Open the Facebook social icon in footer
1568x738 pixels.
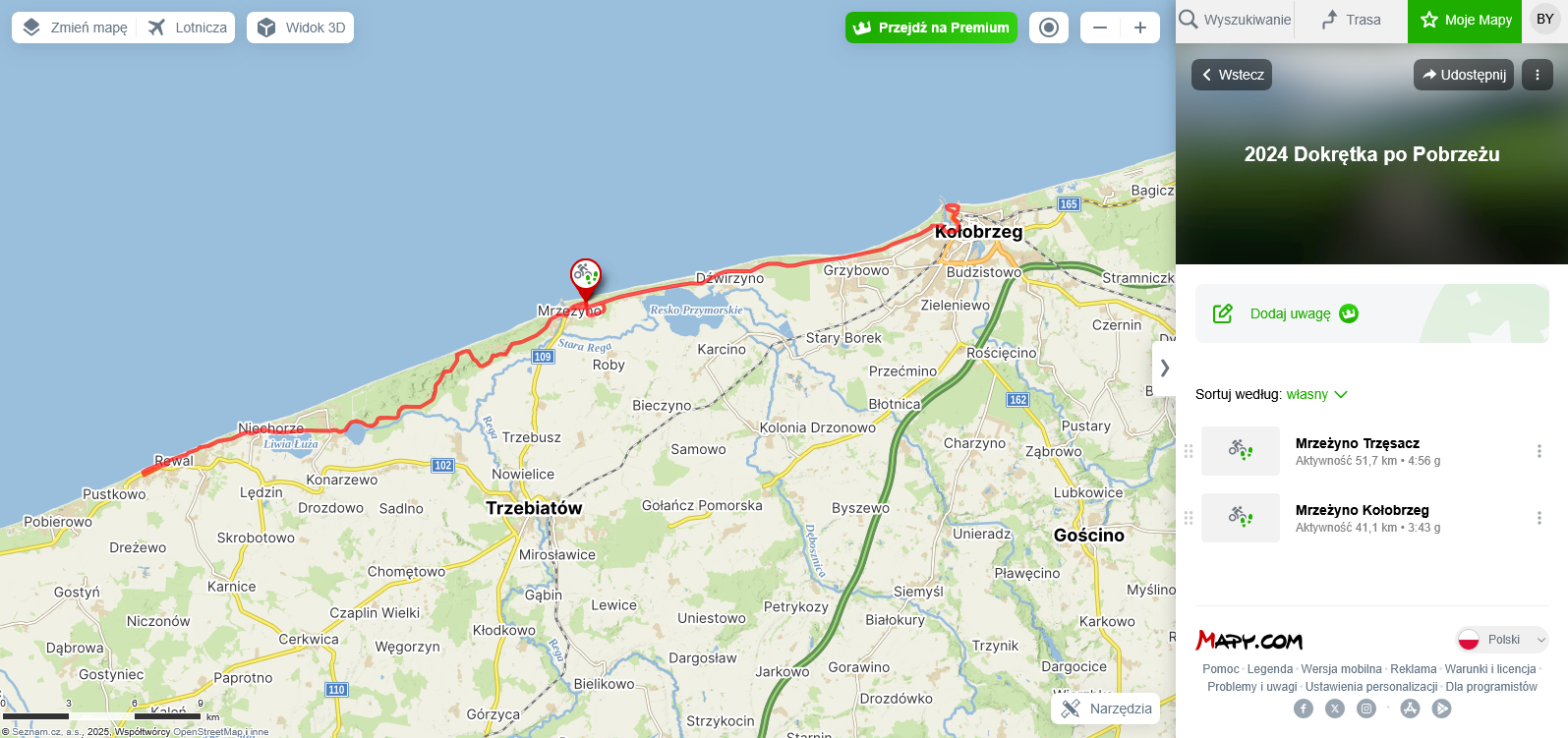1304,709
